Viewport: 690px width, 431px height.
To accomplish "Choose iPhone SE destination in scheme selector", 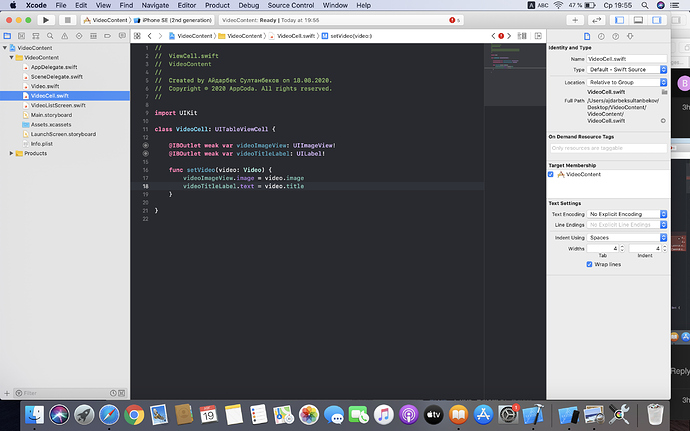I will (173, 20).
